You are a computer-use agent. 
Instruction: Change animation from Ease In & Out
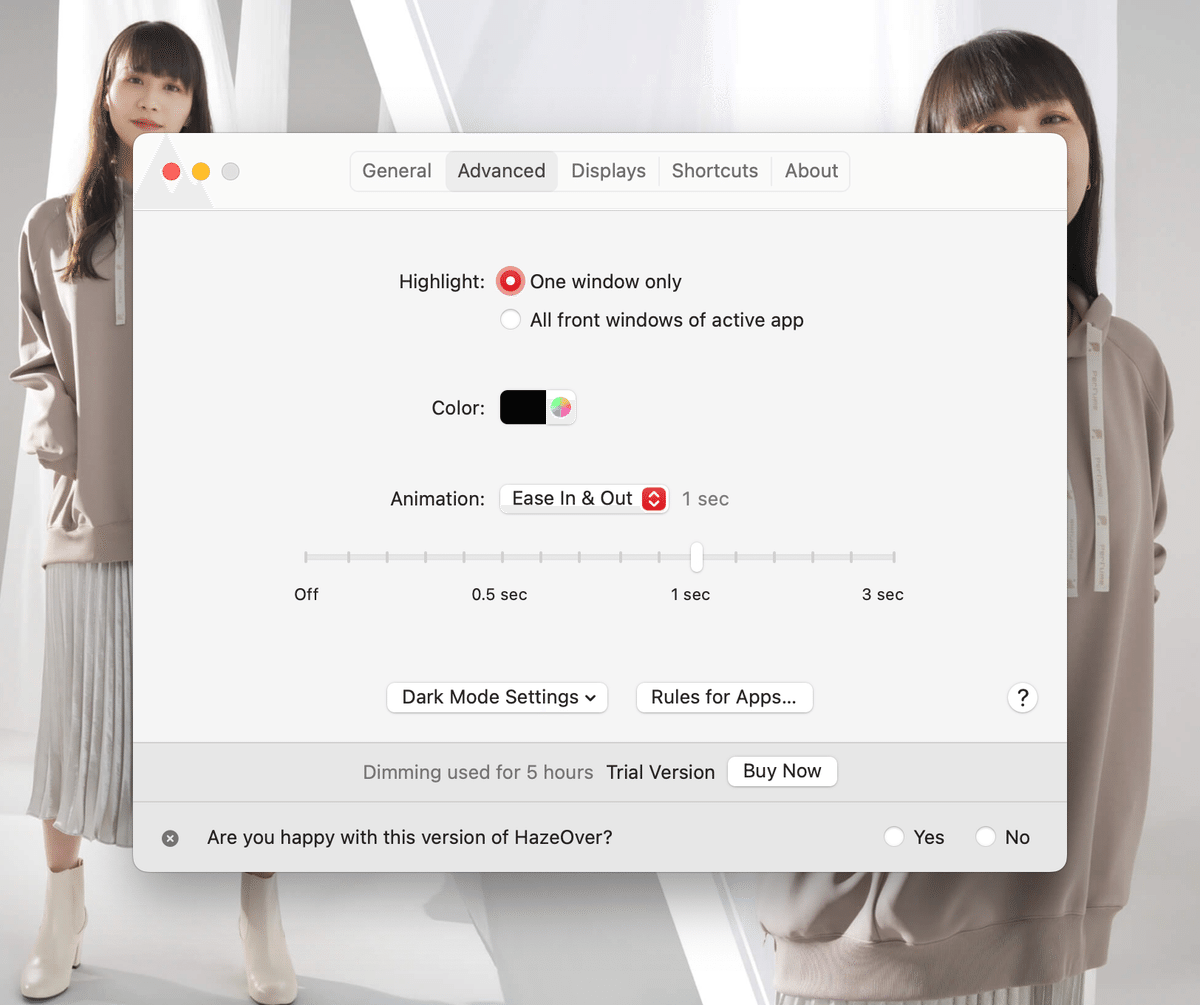point(584,498)
